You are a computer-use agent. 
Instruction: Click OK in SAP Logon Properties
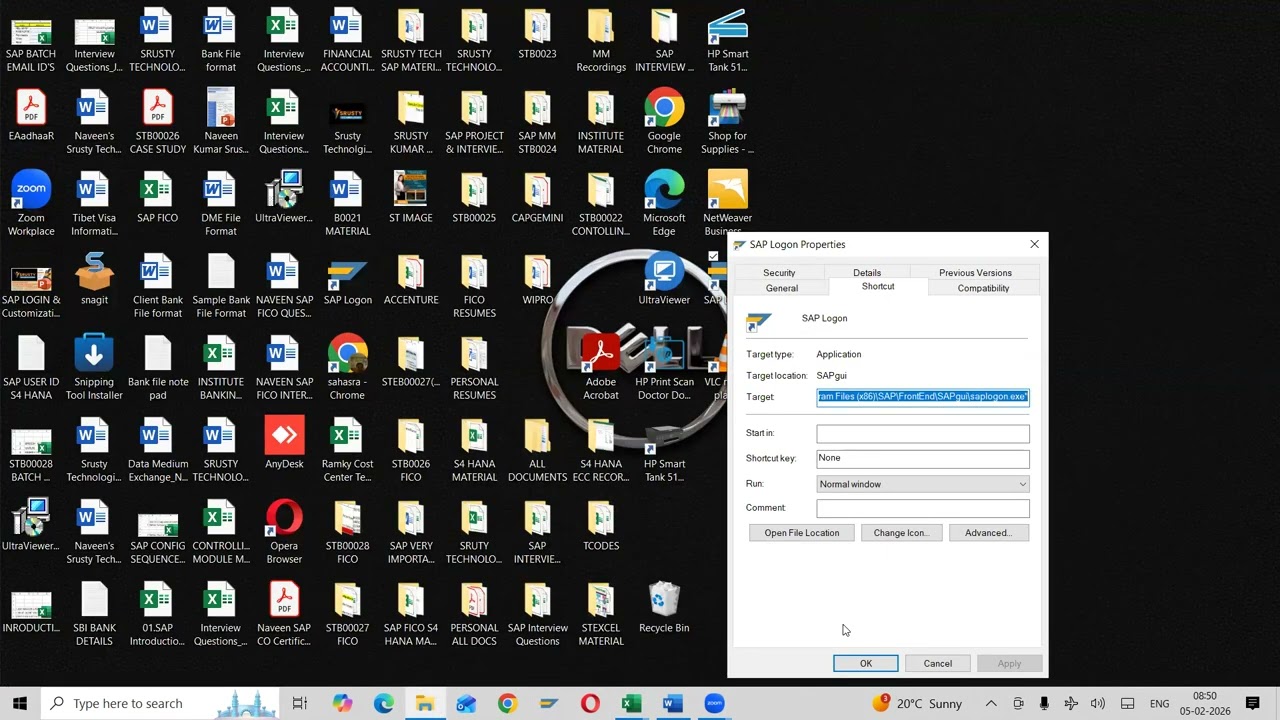(x=866, y=664)
